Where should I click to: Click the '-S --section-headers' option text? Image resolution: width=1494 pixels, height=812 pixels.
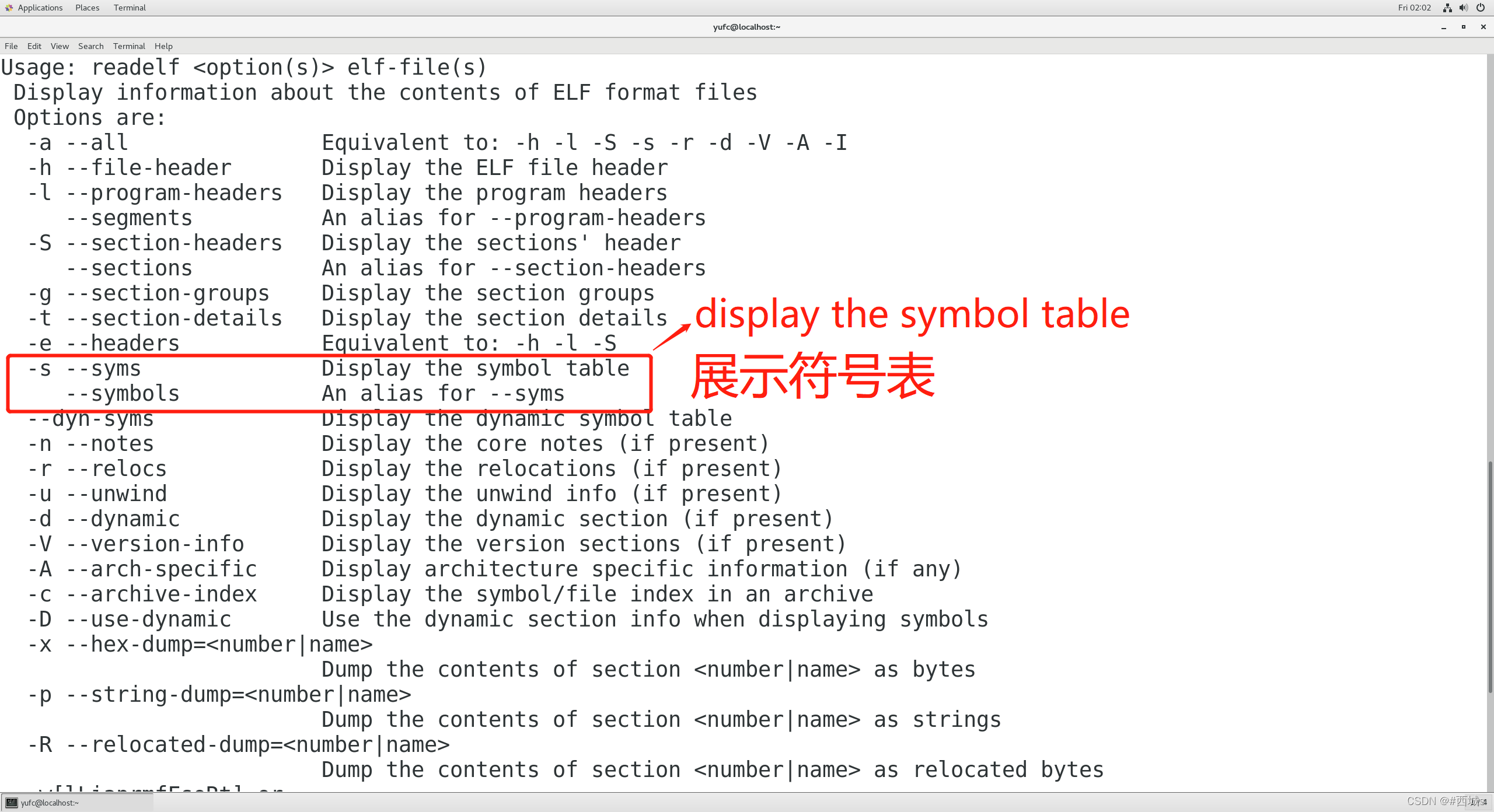[155, 243]
